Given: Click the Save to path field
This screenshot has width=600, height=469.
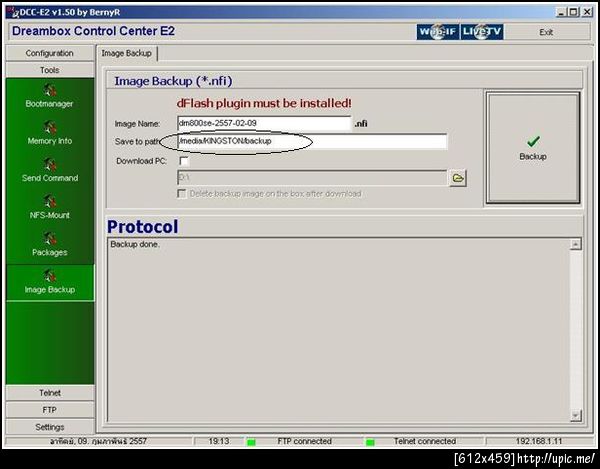Looking at the screenshot, I should click(312, 141).
